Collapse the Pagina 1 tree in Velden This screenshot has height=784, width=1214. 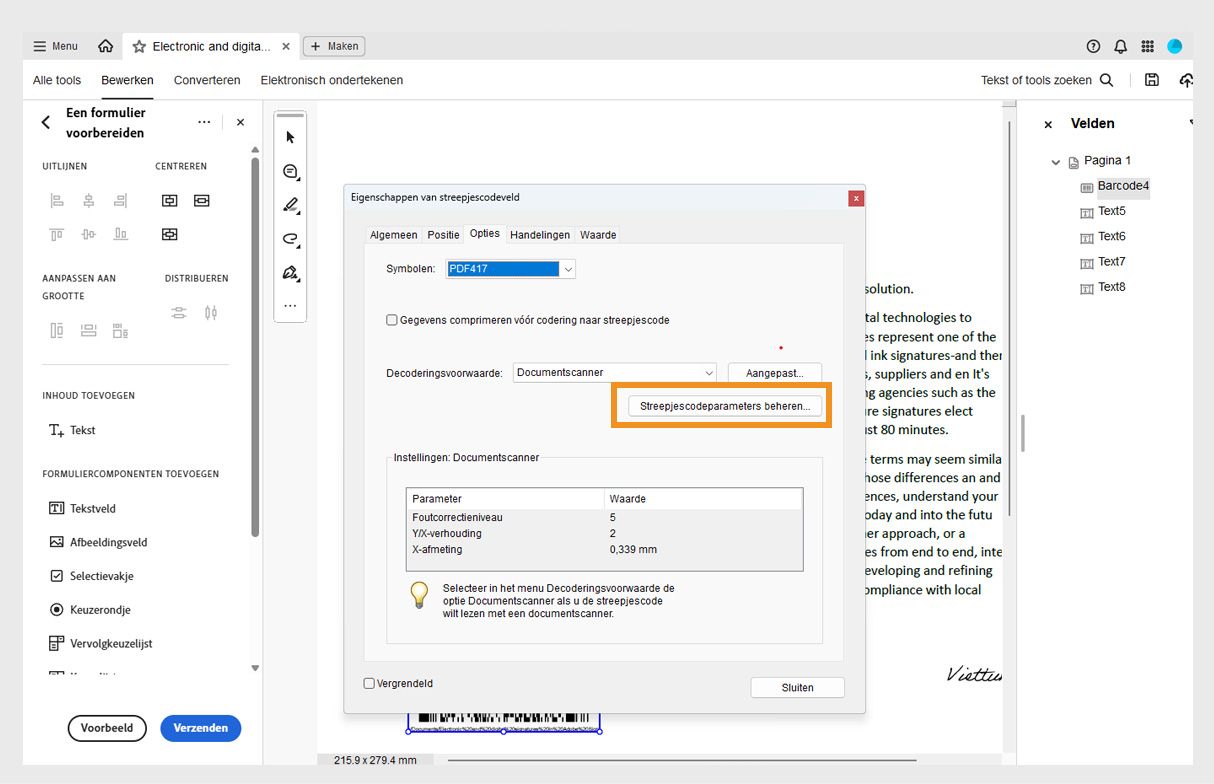[x=1057, y=161]
